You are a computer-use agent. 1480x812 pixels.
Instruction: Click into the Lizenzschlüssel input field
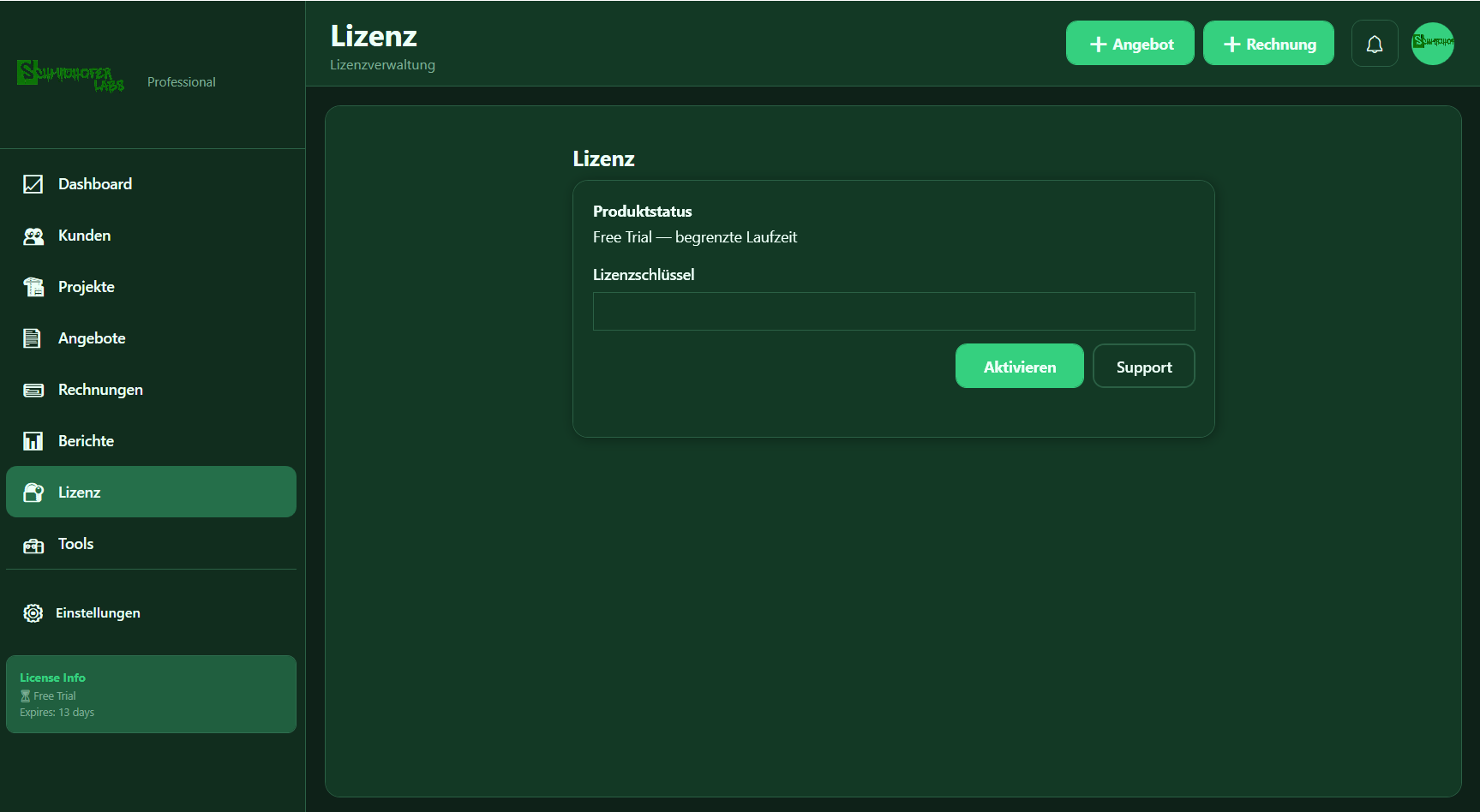point(893,311)
